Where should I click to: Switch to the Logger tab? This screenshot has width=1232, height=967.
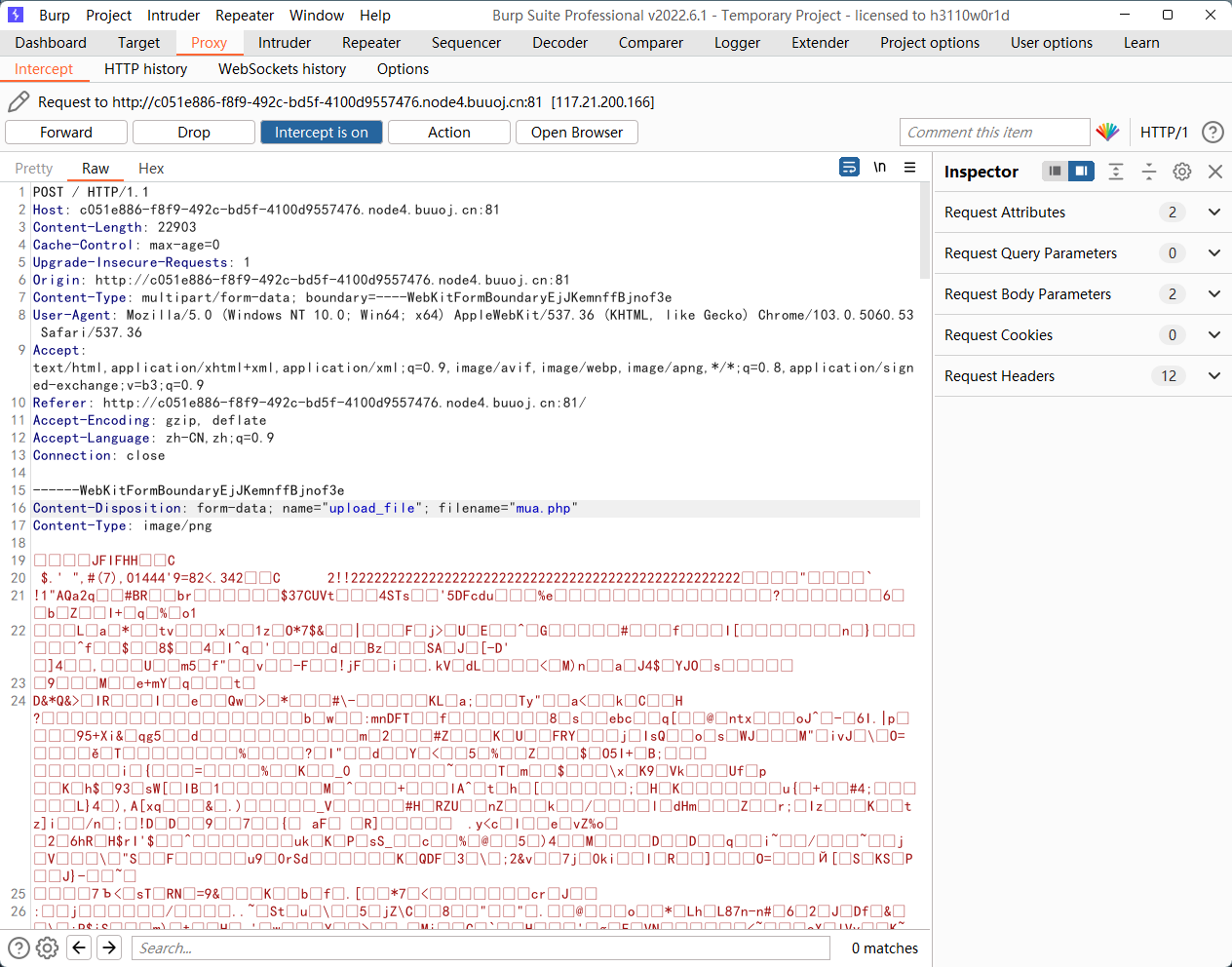click(737, 42)
